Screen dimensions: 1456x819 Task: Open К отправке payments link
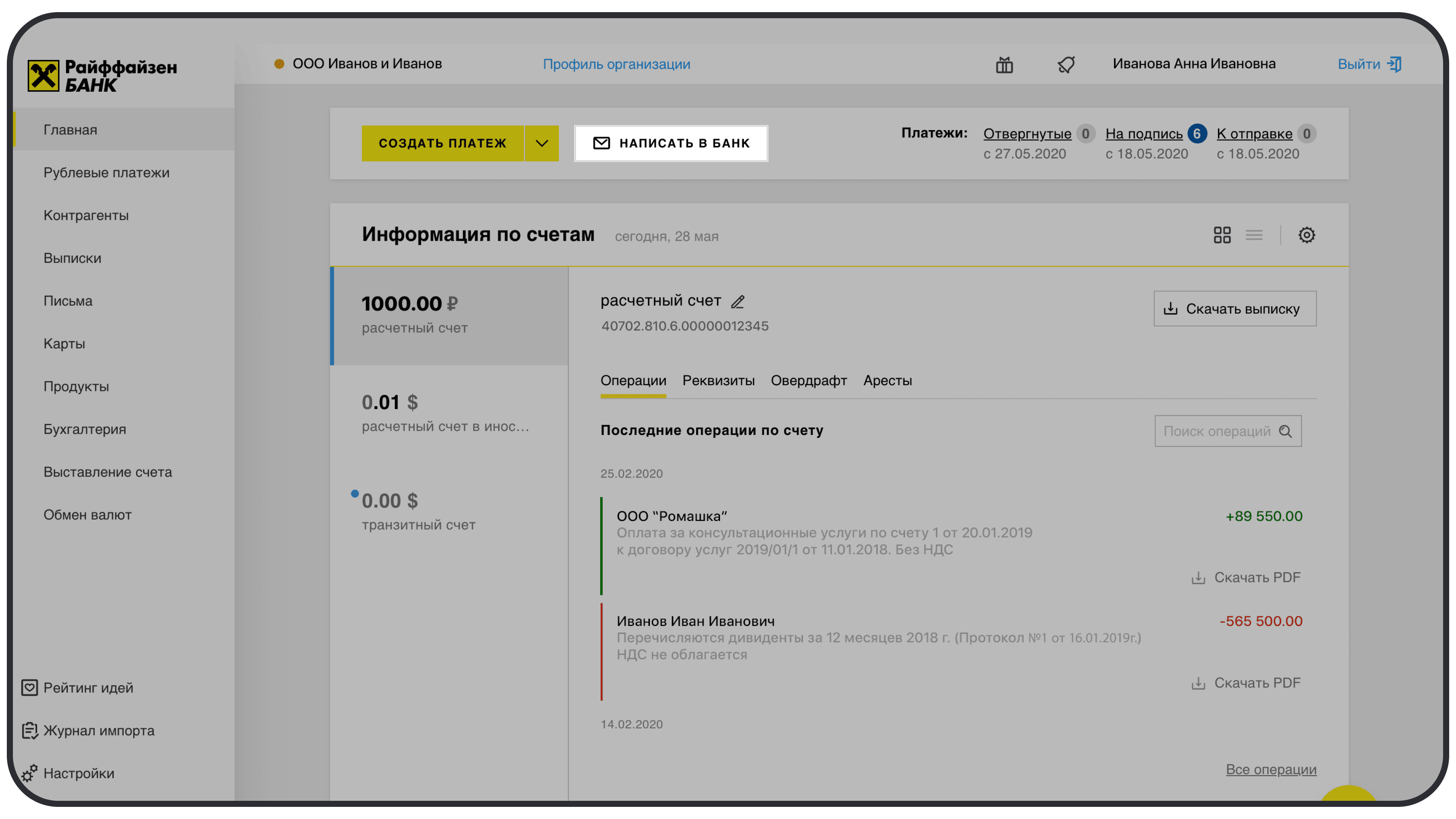(1254, 134)
